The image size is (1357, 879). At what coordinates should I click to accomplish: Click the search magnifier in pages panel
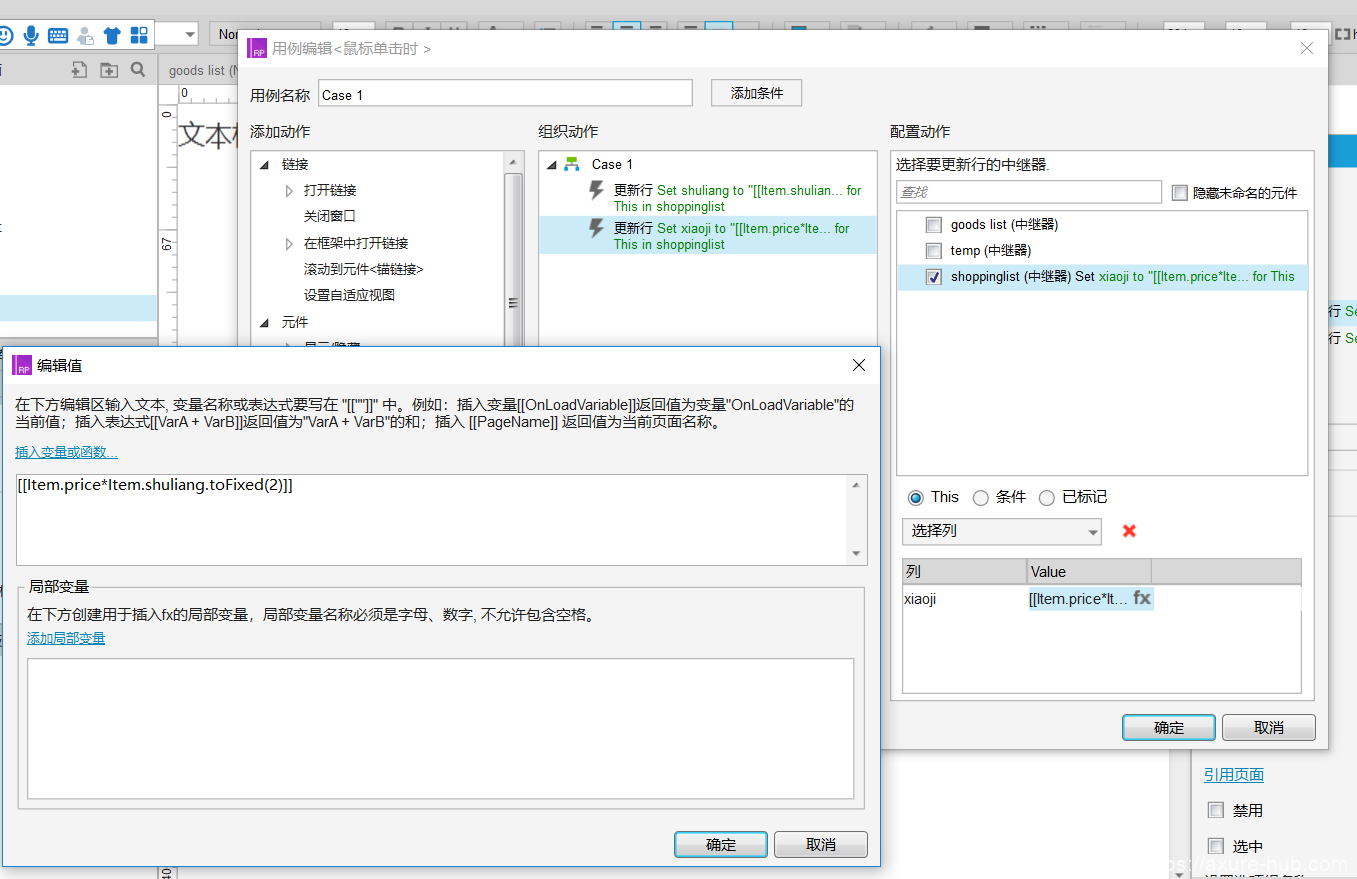click(138, 70)
